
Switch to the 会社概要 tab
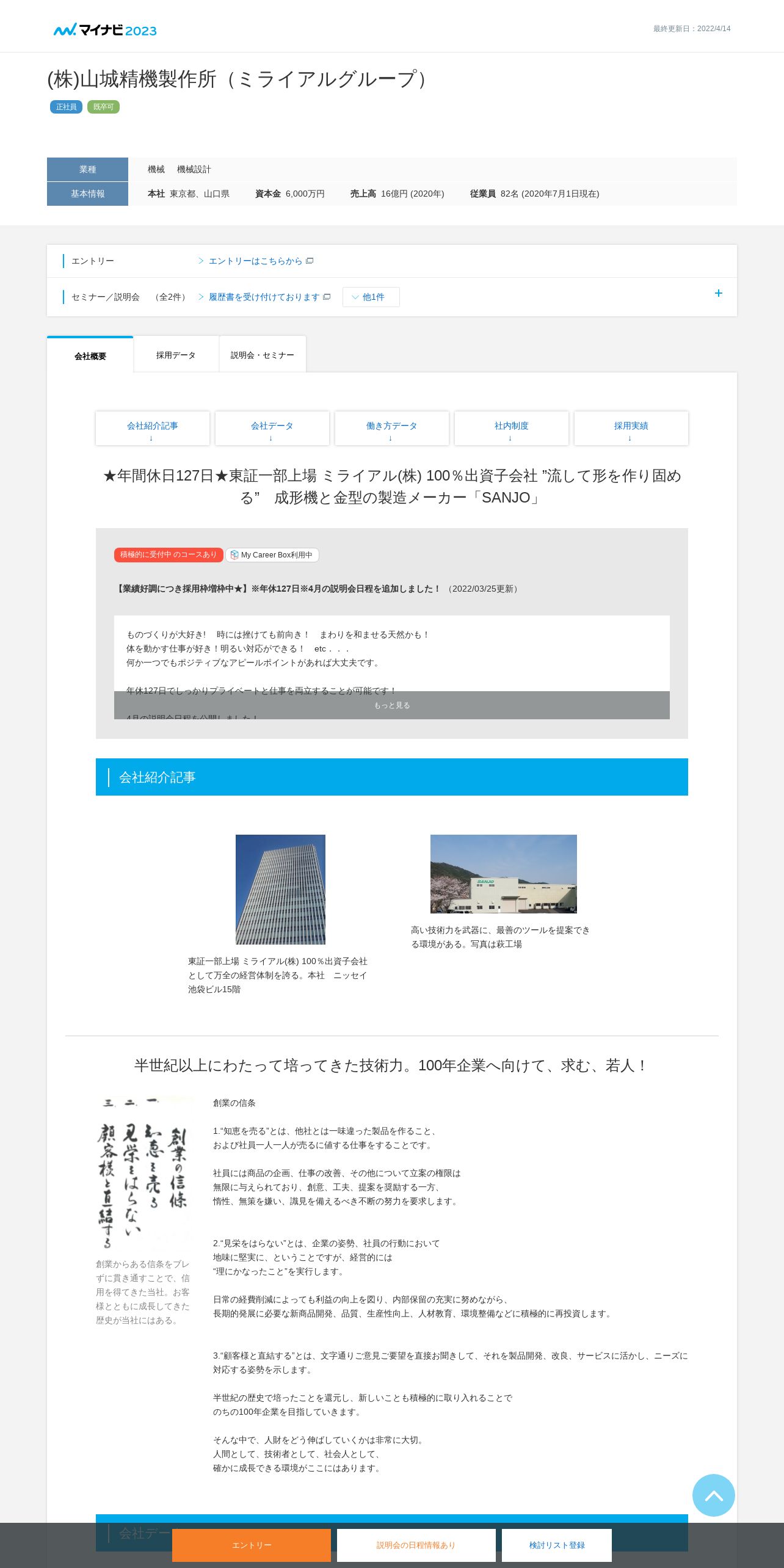pos(90,355)
